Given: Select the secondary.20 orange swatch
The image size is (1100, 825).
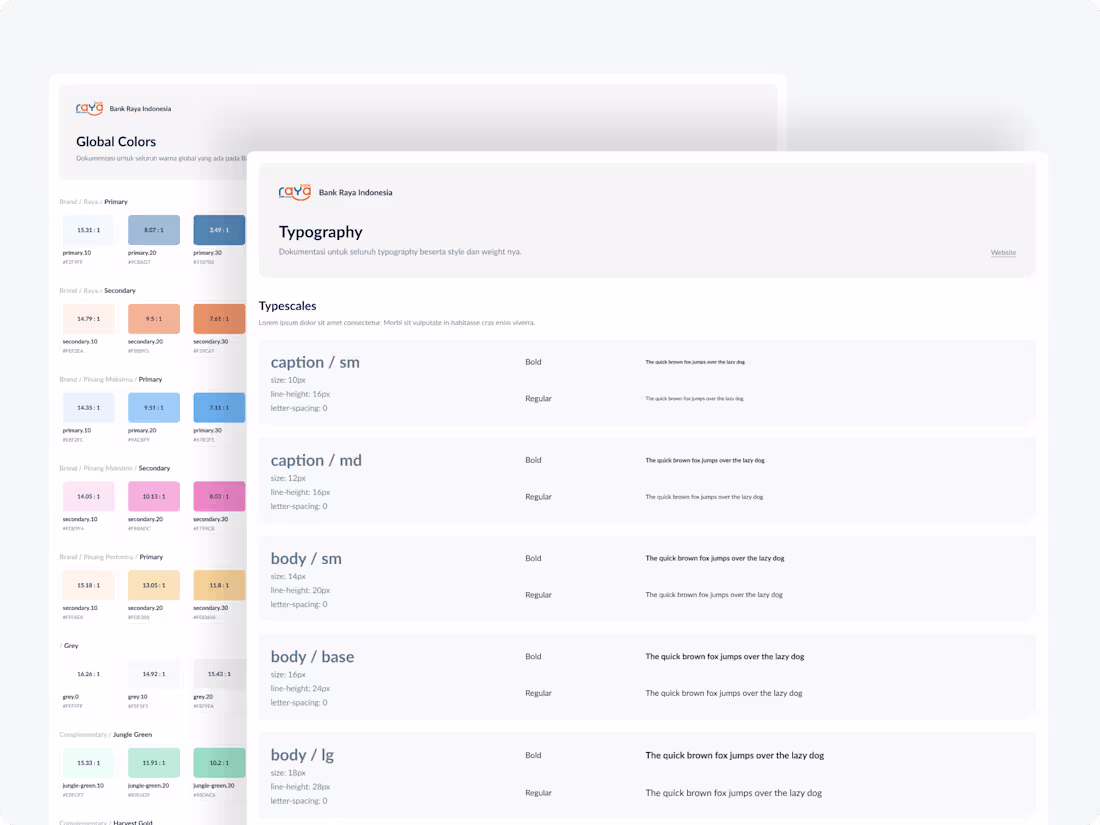Looking at the screenshot, I should [153, 318].
